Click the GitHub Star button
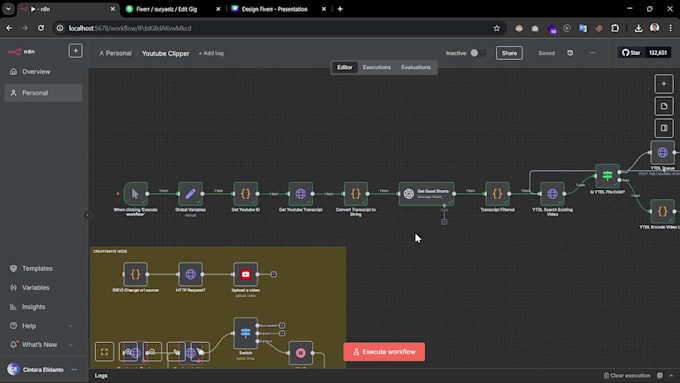 coord(631,53)
